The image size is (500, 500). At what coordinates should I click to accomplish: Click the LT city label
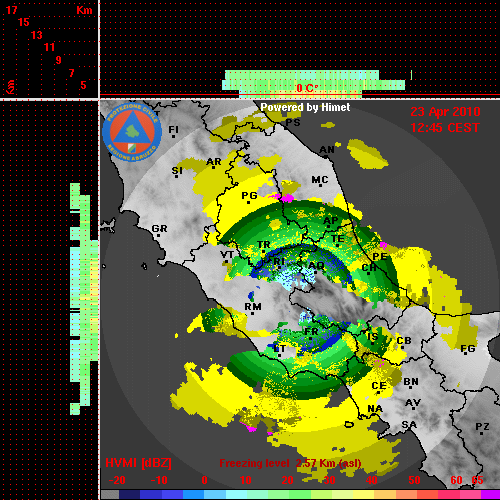279,349
